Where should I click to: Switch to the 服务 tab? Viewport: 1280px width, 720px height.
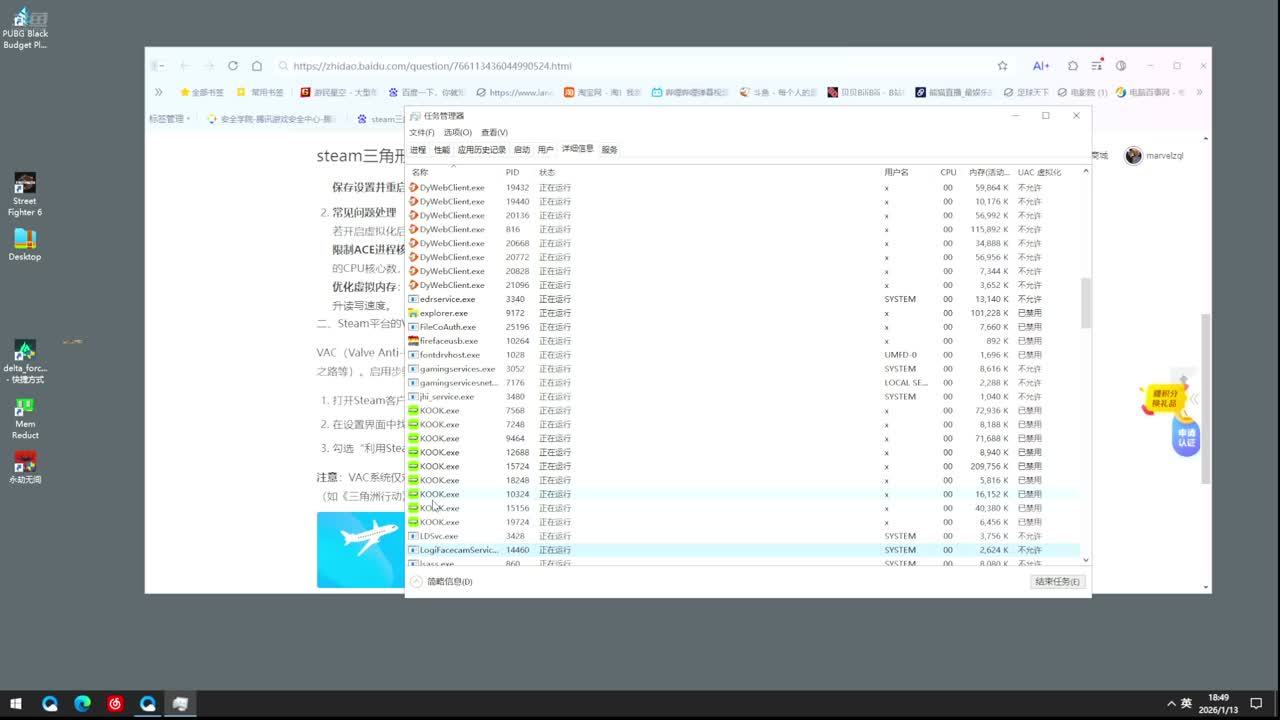(x=609, y=150)
